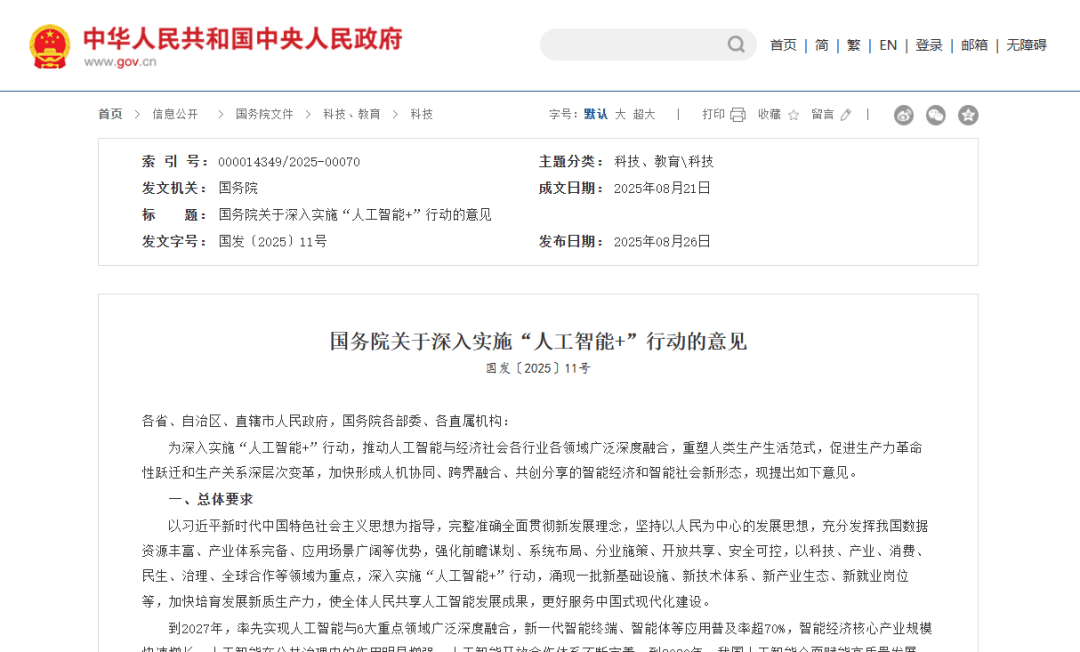Click the Qzone star share icon
Screen dimensions: 1080x652
(x=967, y=115)
